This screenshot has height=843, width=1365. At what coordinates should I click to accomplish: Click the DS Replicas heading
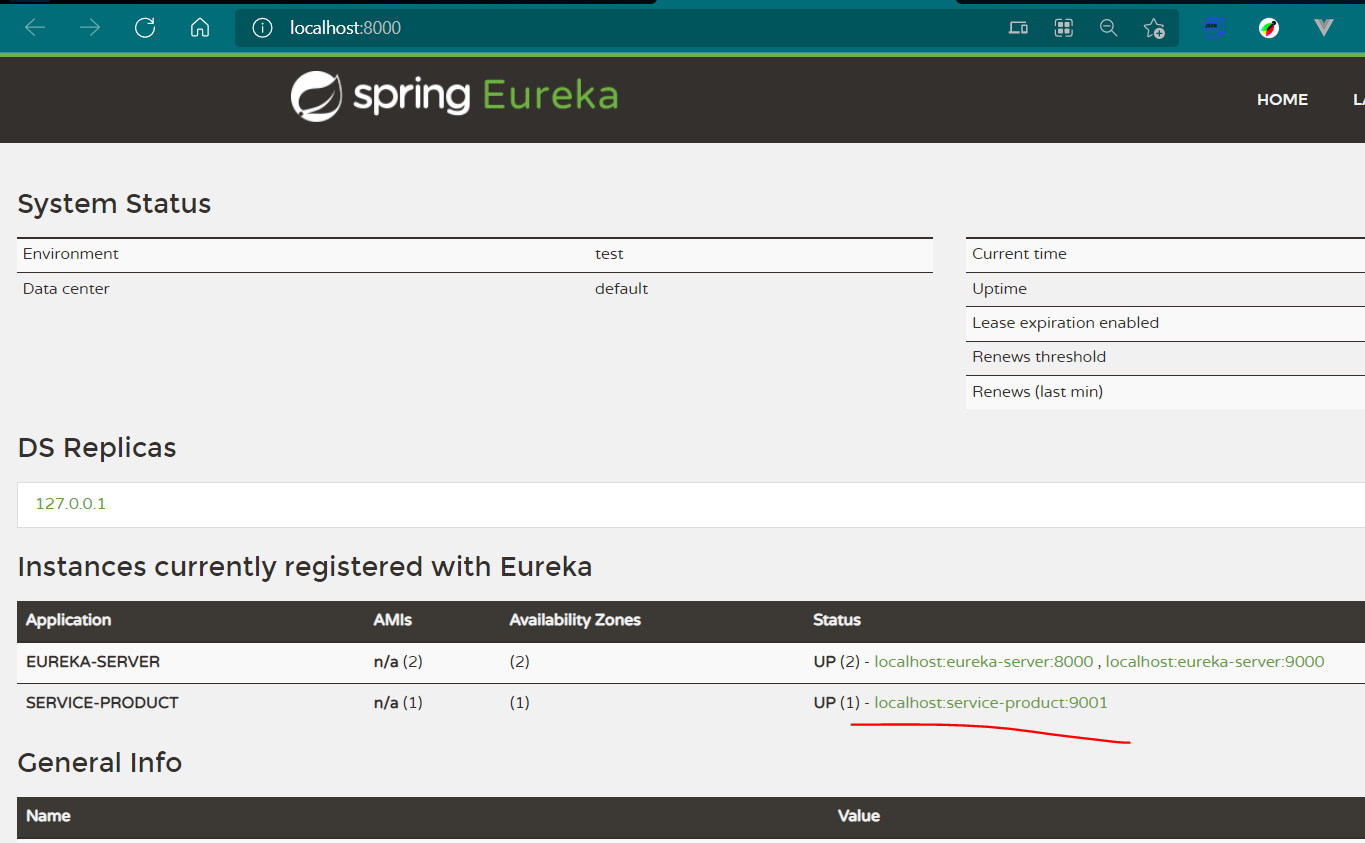[97, 448]
